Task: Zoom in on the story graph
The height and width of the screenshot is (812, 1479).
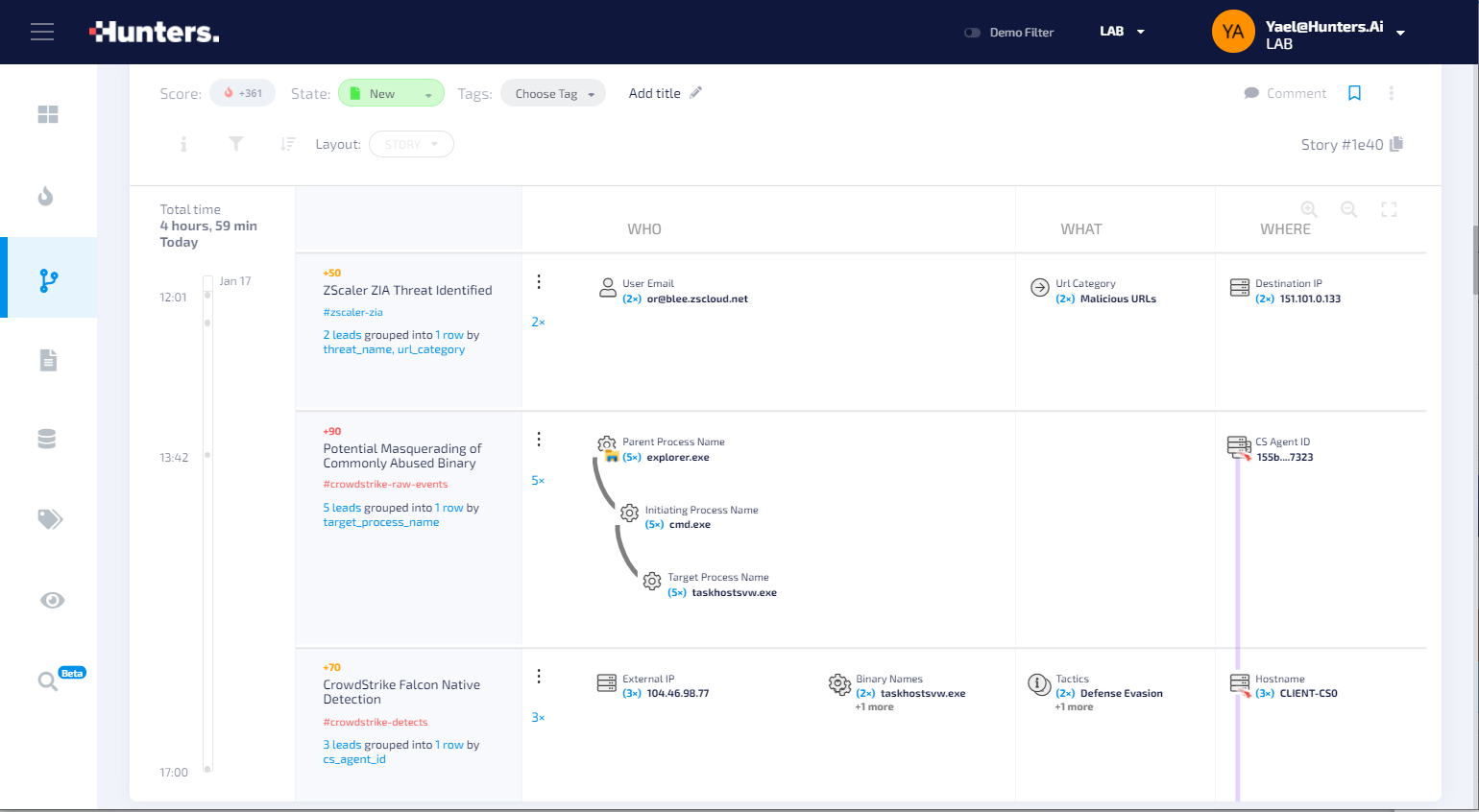Action: [1309, 209]
